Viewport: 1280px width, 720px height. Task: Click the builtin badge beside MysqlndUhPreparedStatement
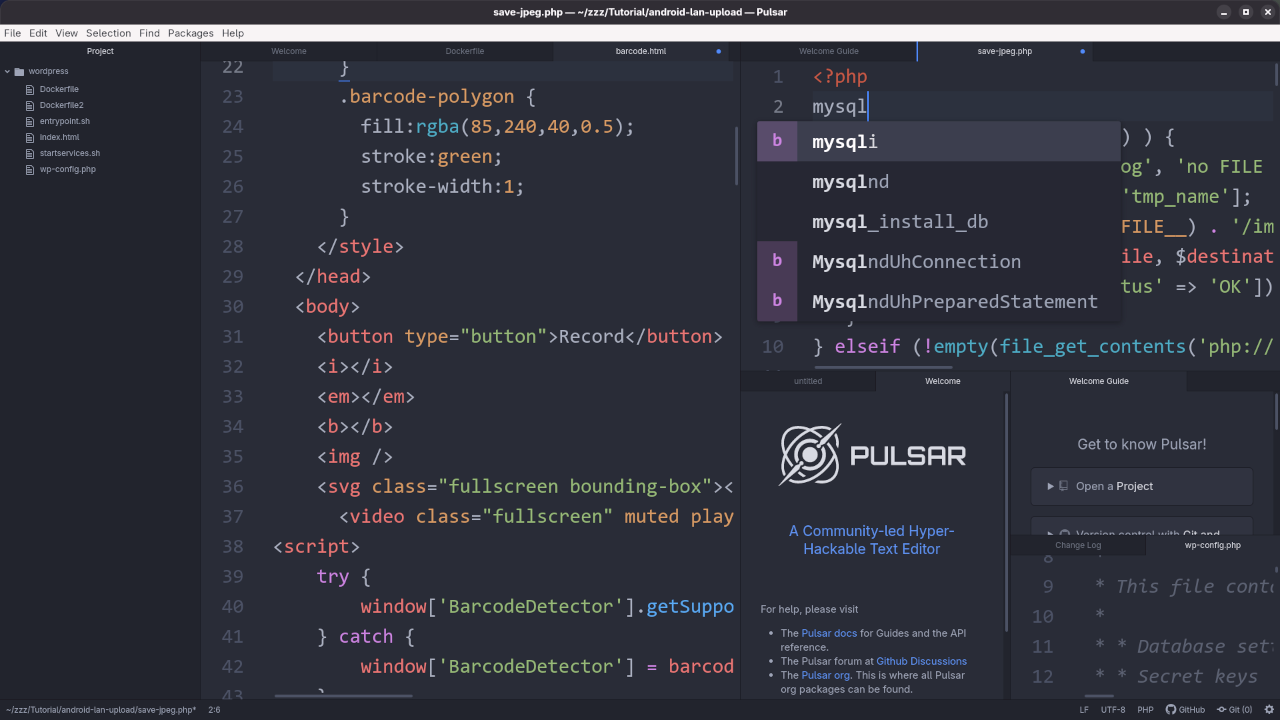(x=777, y=302)
